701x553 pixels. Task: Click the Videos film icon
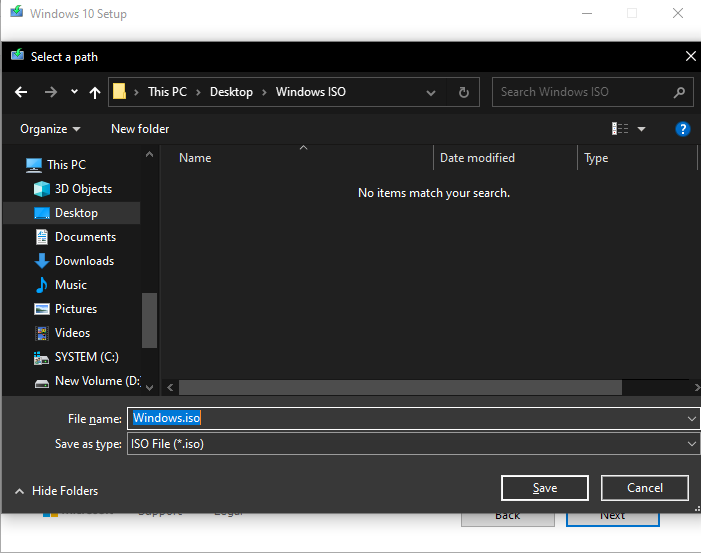42,333
